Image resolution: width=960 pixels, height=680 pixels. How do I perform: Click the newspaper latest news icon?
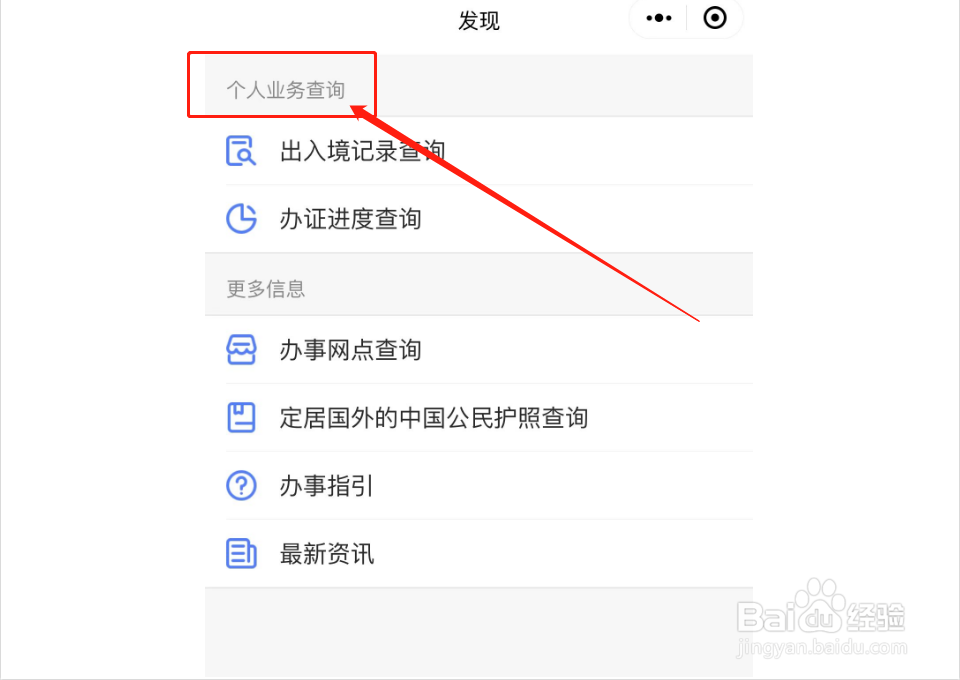(x=241, y=553)
